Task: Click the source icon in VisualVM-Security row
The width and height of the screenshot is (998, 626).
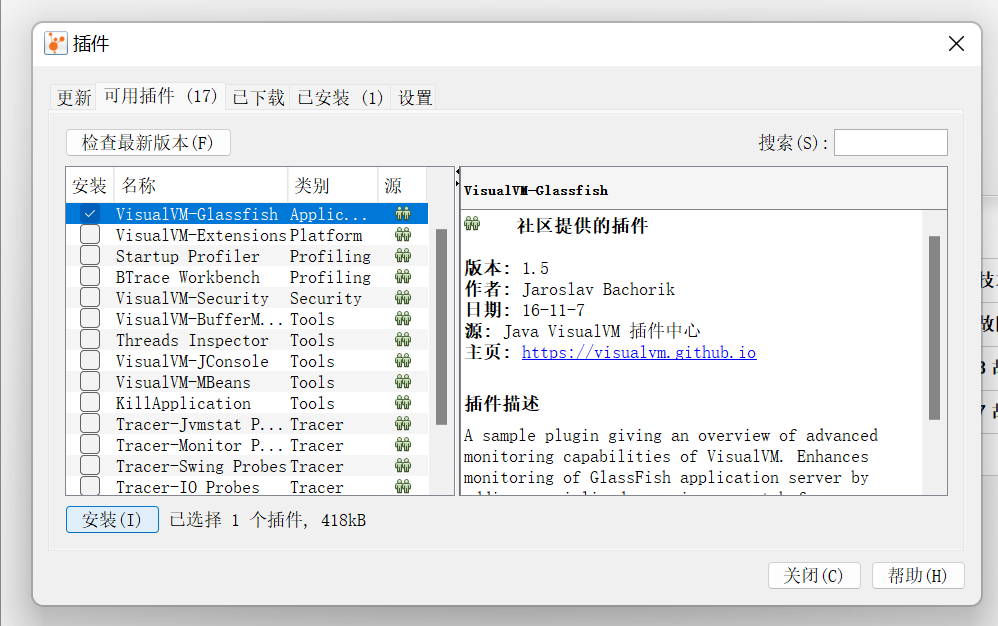Action: pyautogui.click(x=403, y=298)
